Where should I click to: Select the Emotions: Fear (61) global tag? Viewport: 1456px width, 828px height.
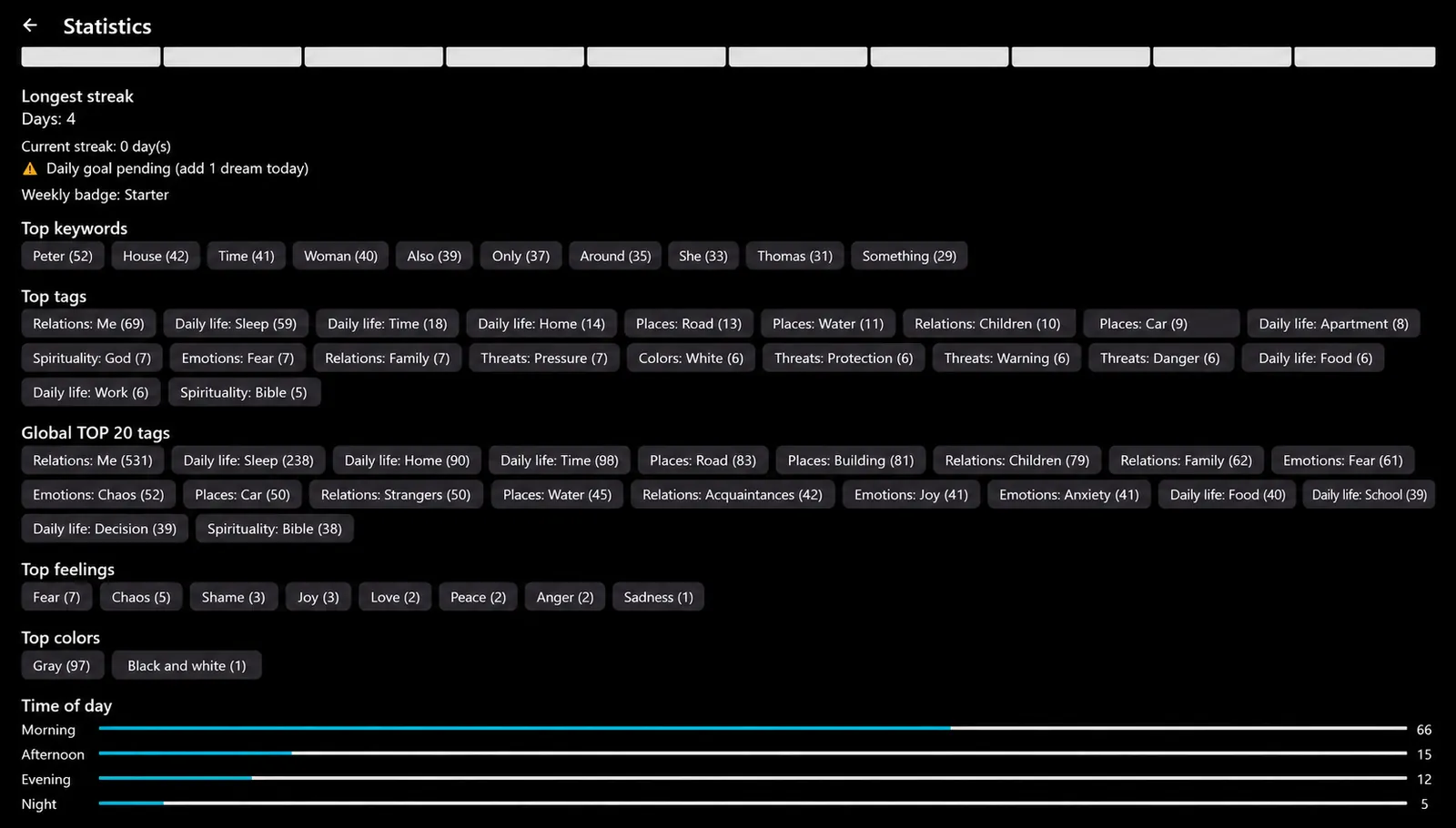(1343, 460)
